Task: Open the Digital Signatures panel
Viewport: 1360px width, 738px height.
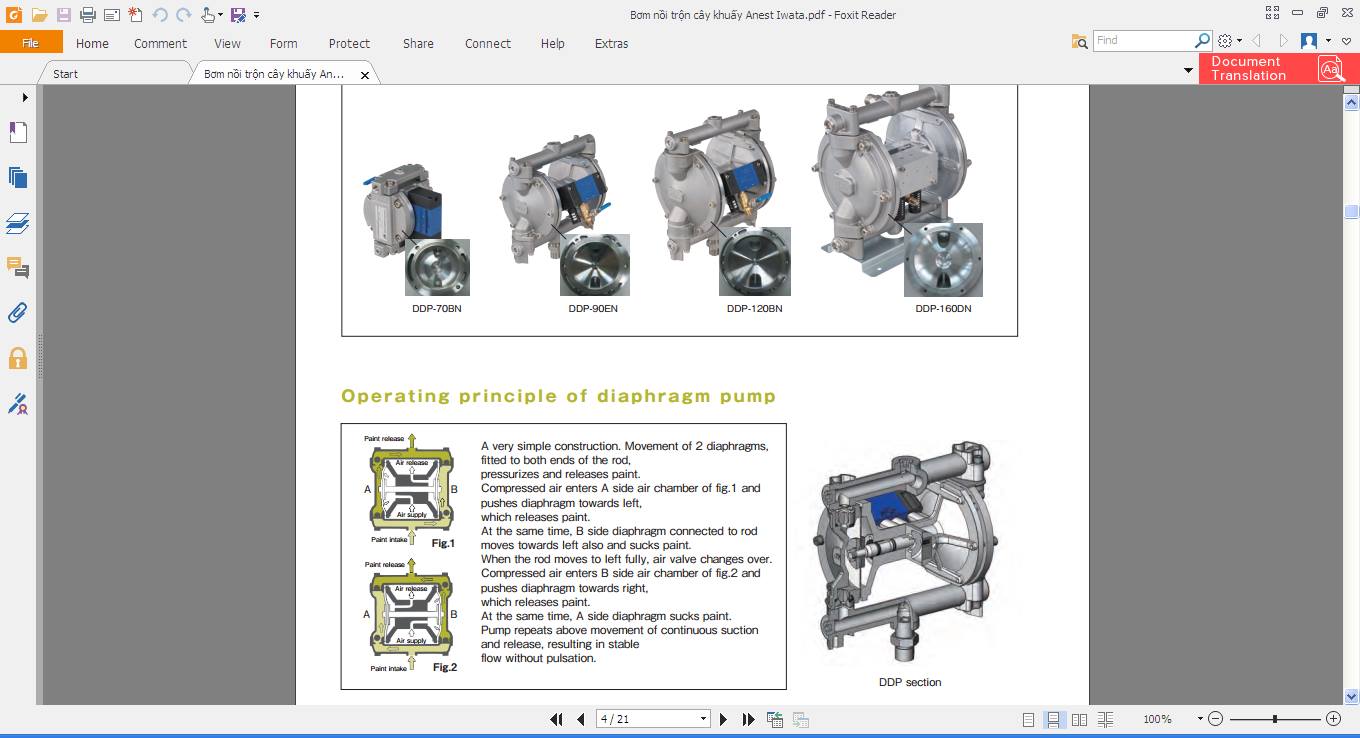Action: pos(18,404)
